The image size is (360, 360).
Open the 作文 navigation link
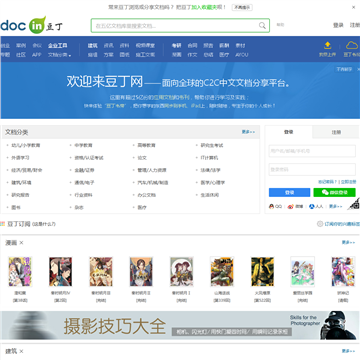[x=192, y=55]
